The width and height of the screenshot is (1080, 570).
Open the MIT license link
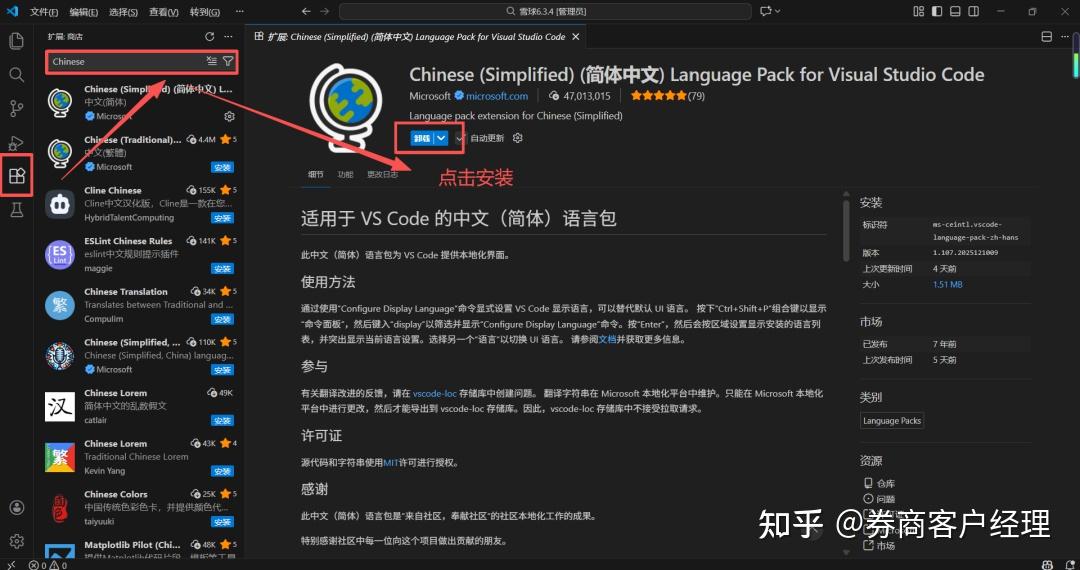(x=391, y=463)
